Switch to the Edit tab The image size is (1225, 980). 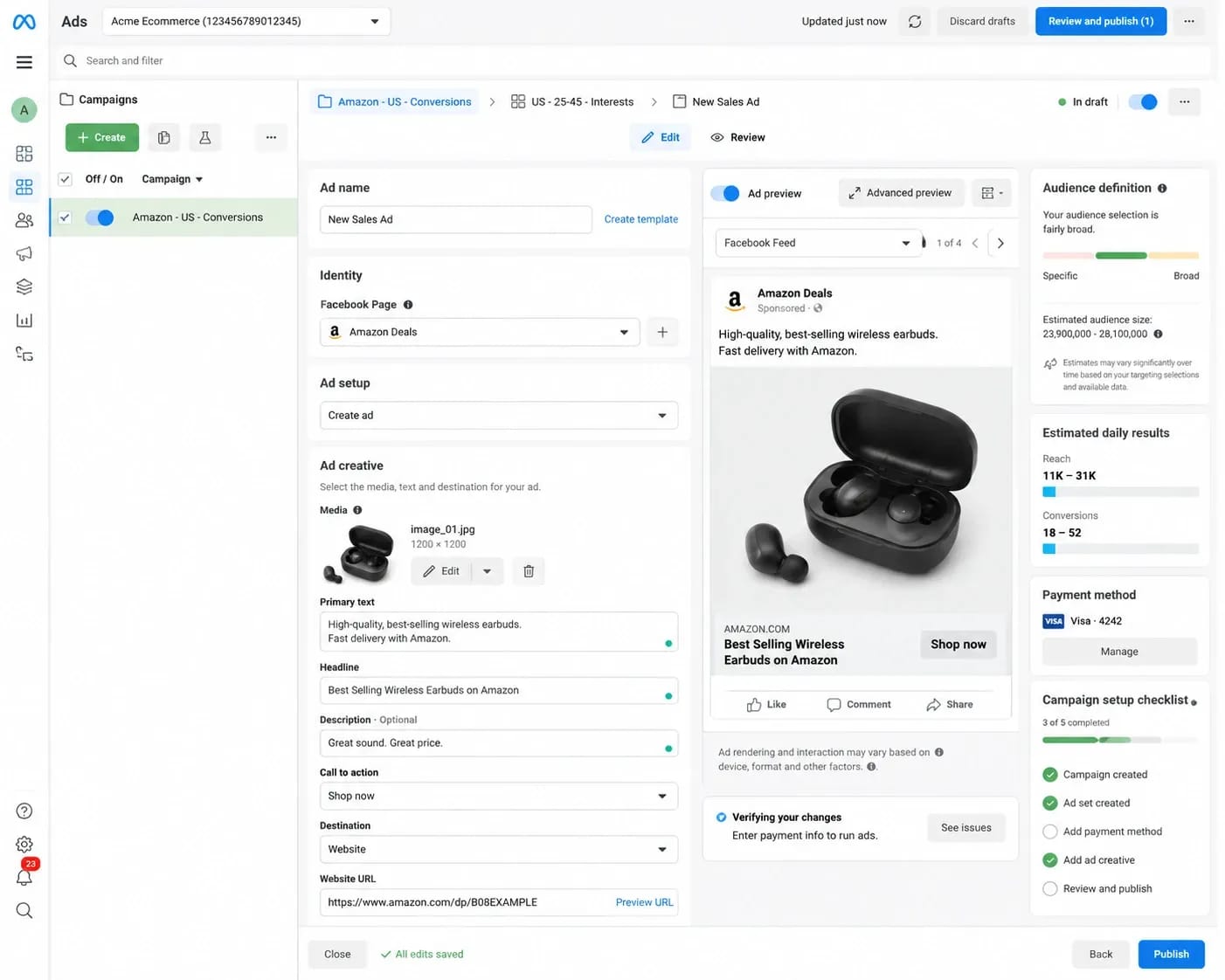click(x=661, y=137)
